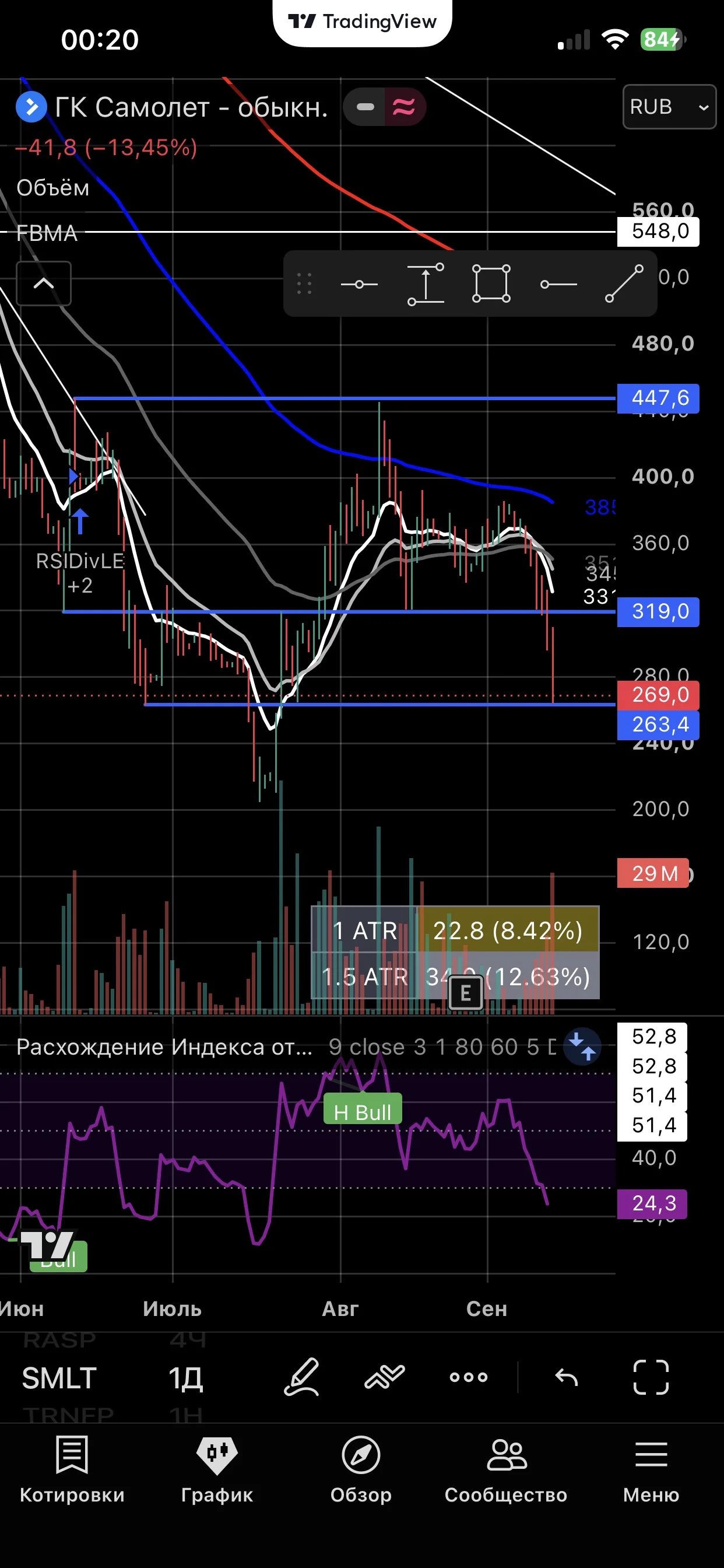This screenshot has width=724, height=1568.
Task: Open Расхождение Индекса indicator settings
Action: click(x=164, y=1046)
